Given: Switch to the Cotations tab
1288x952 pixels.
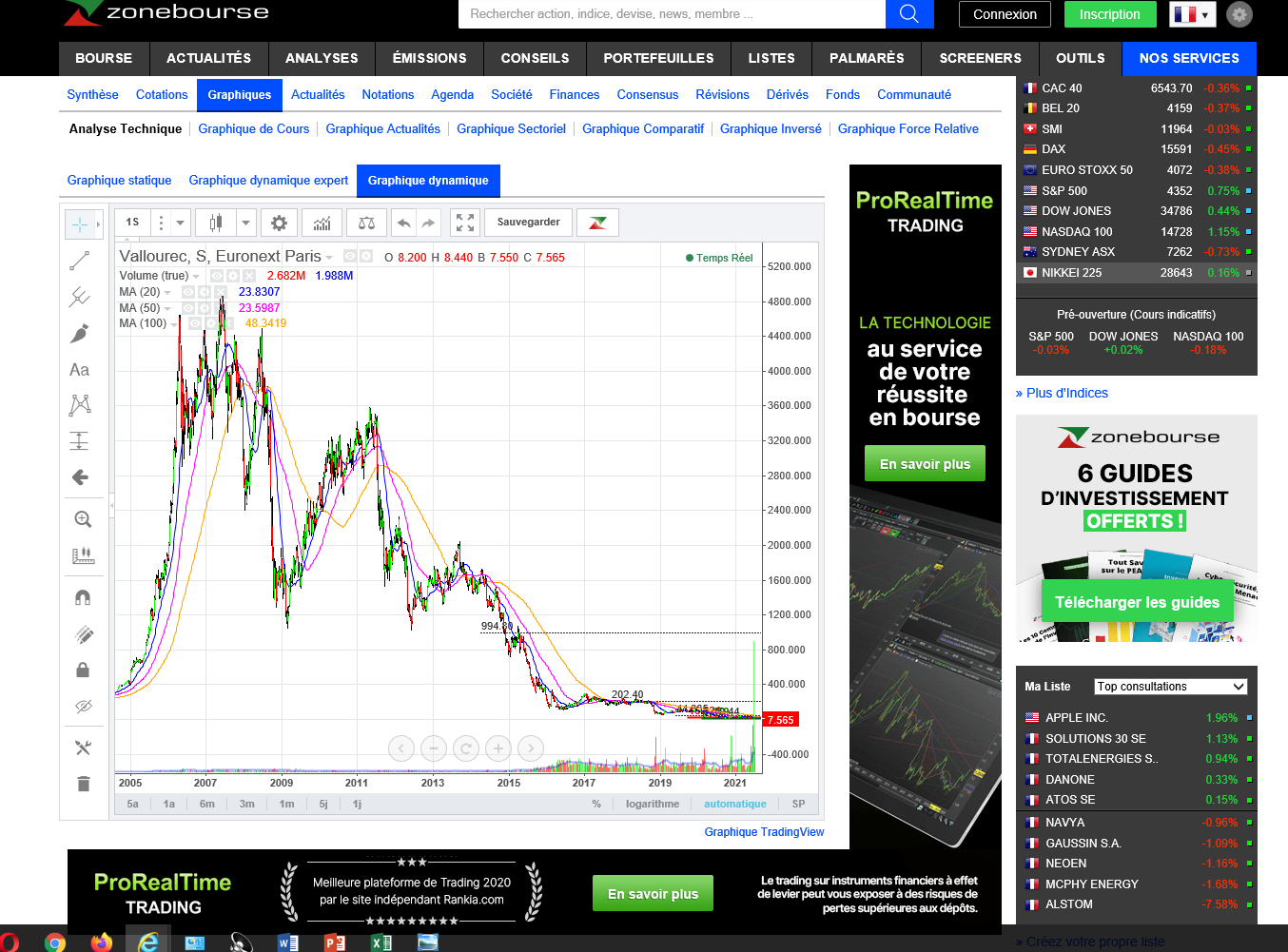Looking at the screenshot, I should [x=162, y=95].
